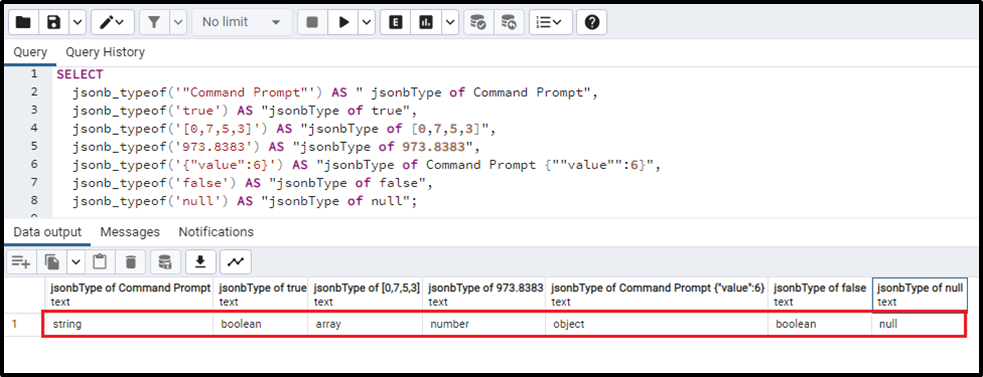The height and width of the screenshot is (377, 983).
Task: Switch to the Query History tab
Action: (105, 52)
